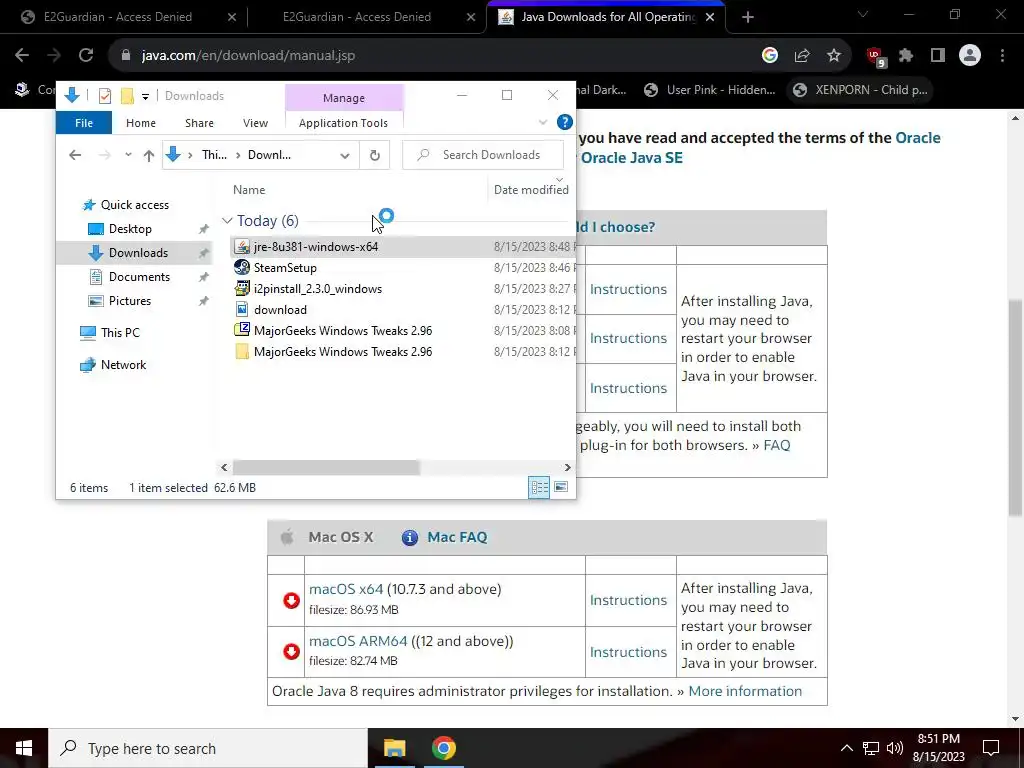Select the SteamSetup file
Viewport: 1024px width, 768px height.
pyautogui.click(x=285, y=268)
